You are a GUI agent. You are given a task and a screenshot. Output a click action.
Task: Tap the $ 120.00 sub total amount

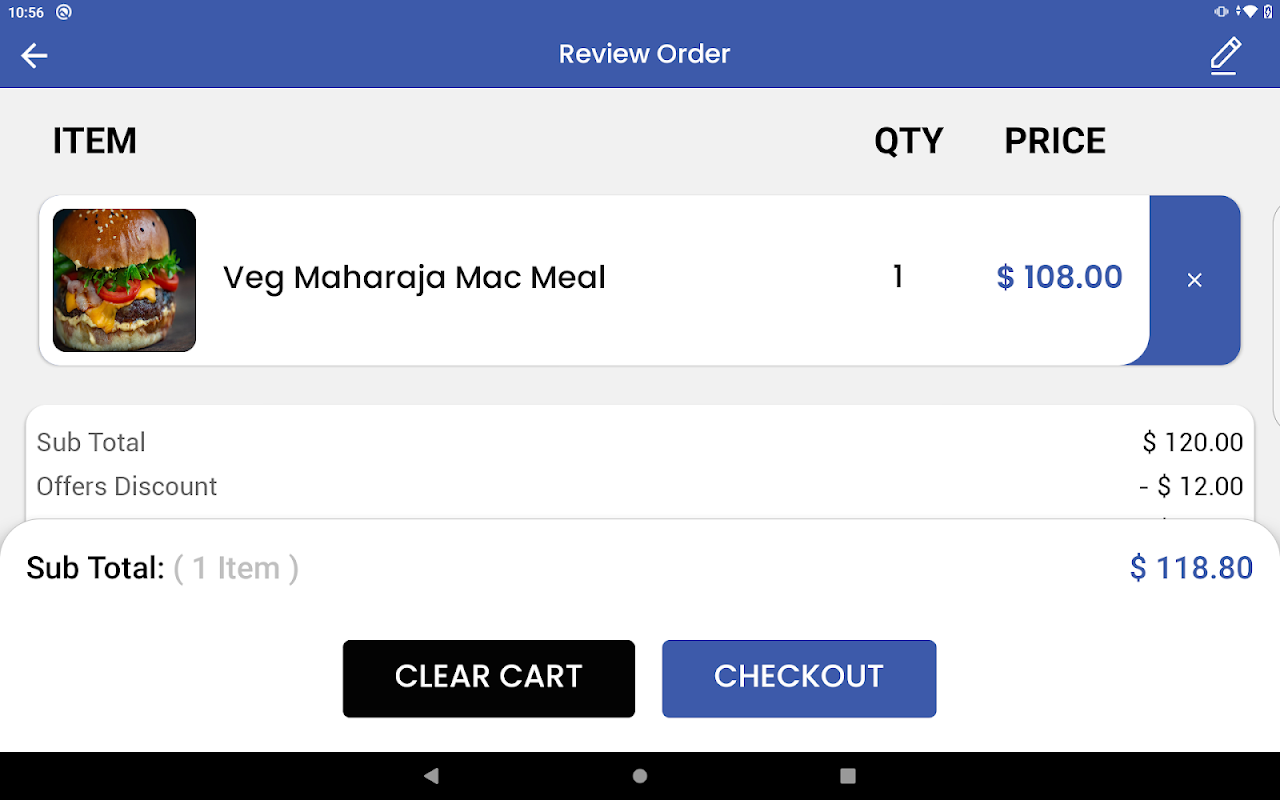tap(1193, 442)
